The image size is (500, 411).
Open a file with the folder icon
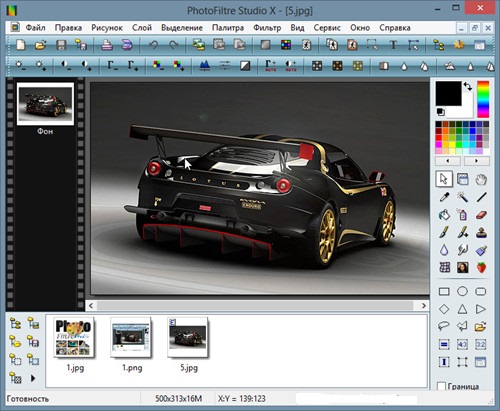pyautogui.click(x=40, y=45)
